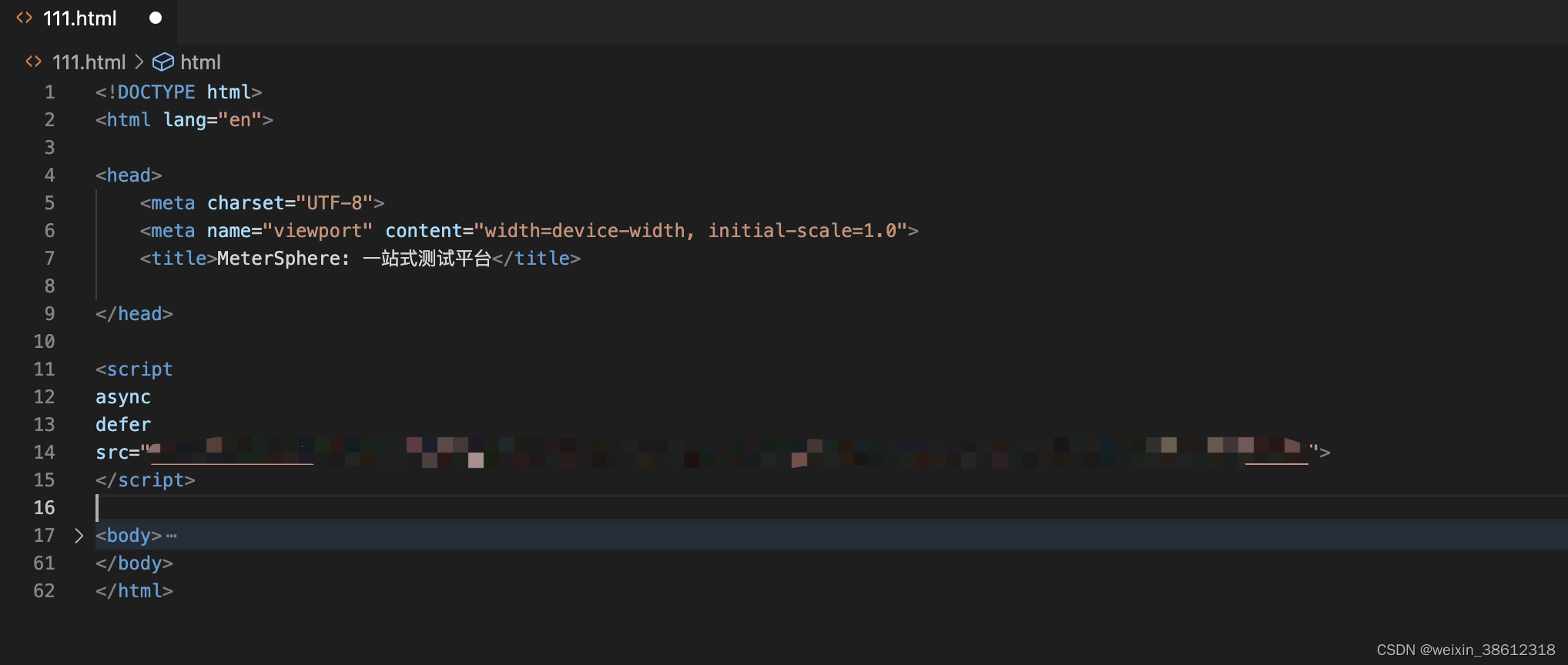
Task: Expand the folded body block on line 17
Action: point(79,536)
